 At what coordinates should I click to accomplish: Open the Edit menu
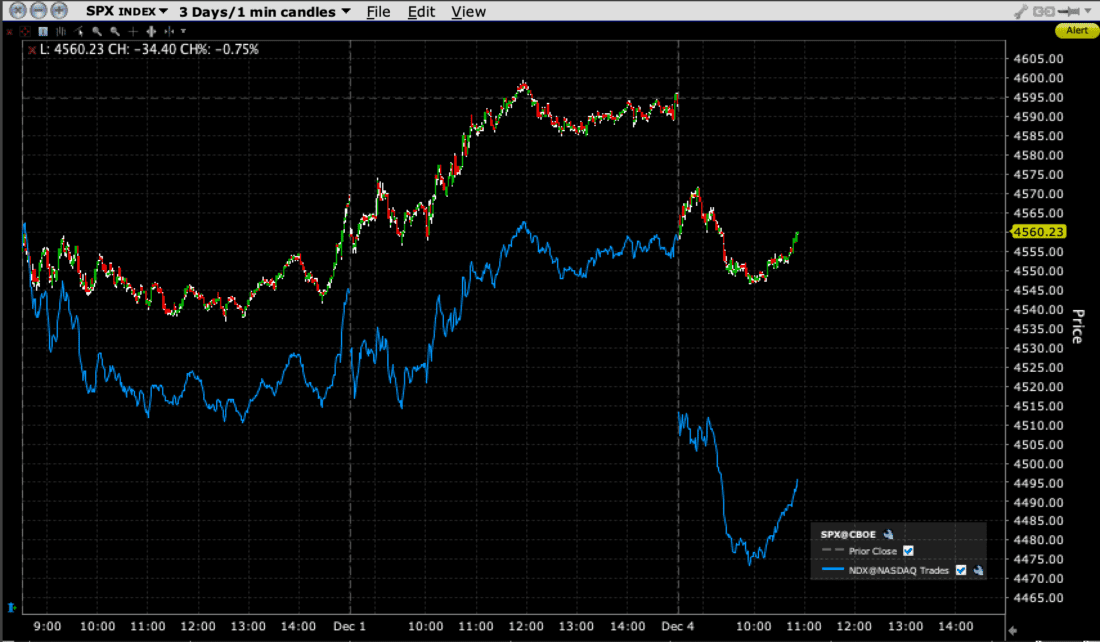pyautogui.click(x=422, y=12)
